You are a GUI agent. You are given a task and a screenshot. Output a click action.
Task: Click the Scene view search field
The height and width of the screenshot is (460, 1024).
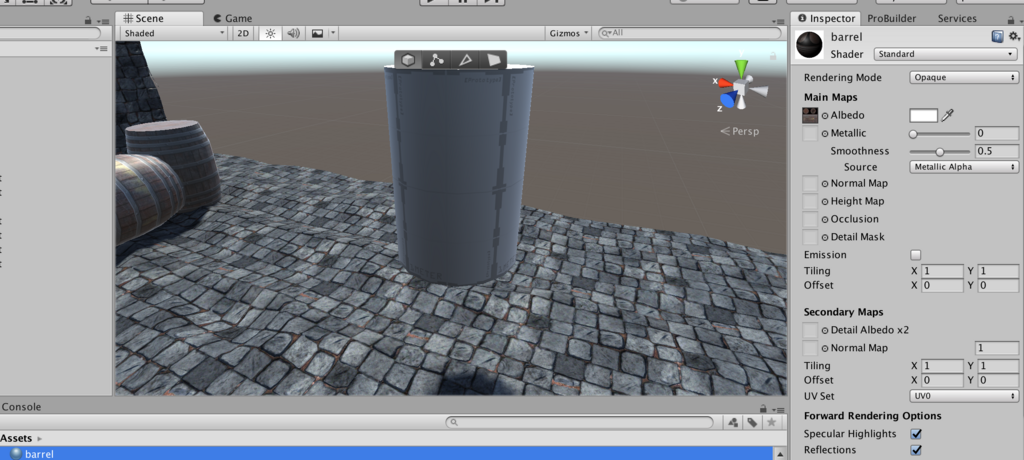click(690, 33)
